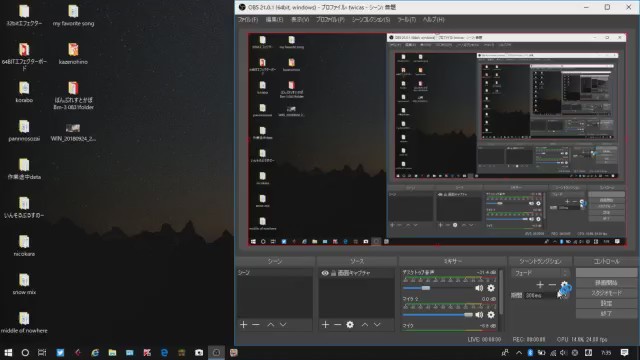The height and width of the screenshot is (360, 640).
Task: Remove the scene transition with the minus icon
Action: [x=552, y=284]
